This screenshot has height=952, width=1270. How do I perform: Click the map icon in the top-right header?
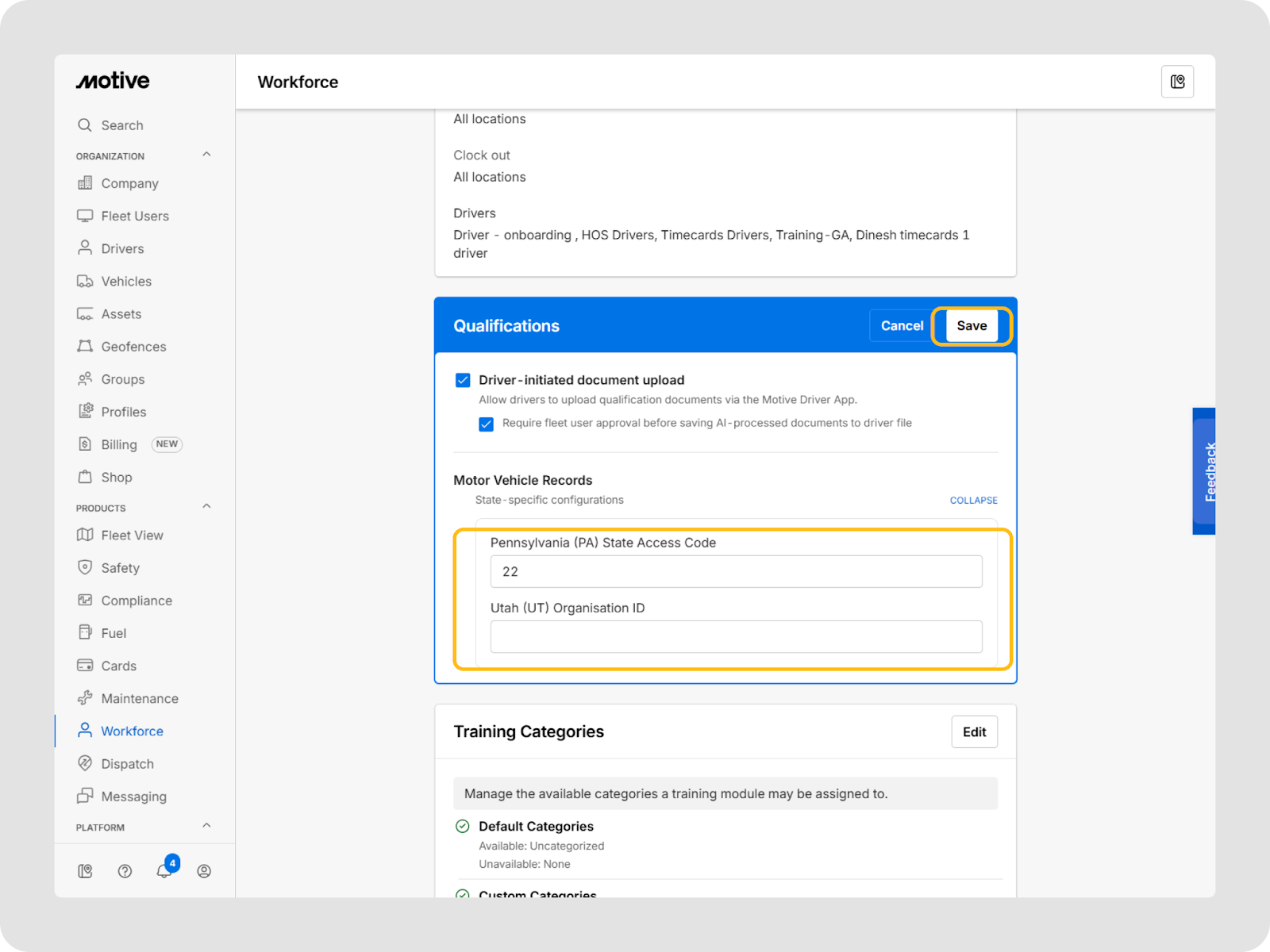tap(1177, 82)
